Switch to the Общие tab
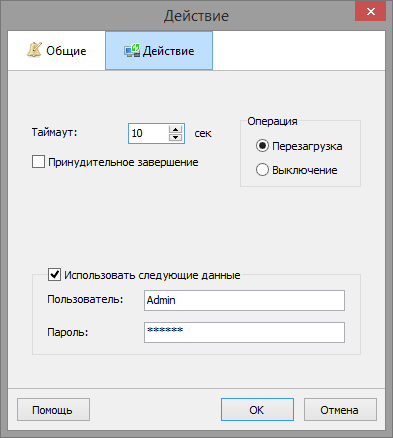The image size is (393, 438). coord(56,51)
